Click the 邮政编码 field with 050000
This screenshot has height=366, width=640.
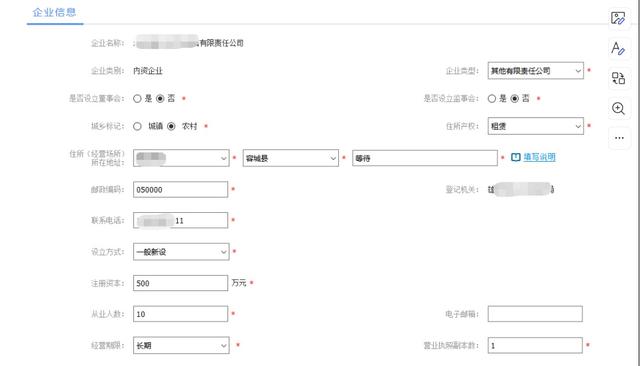coord(180,190)
